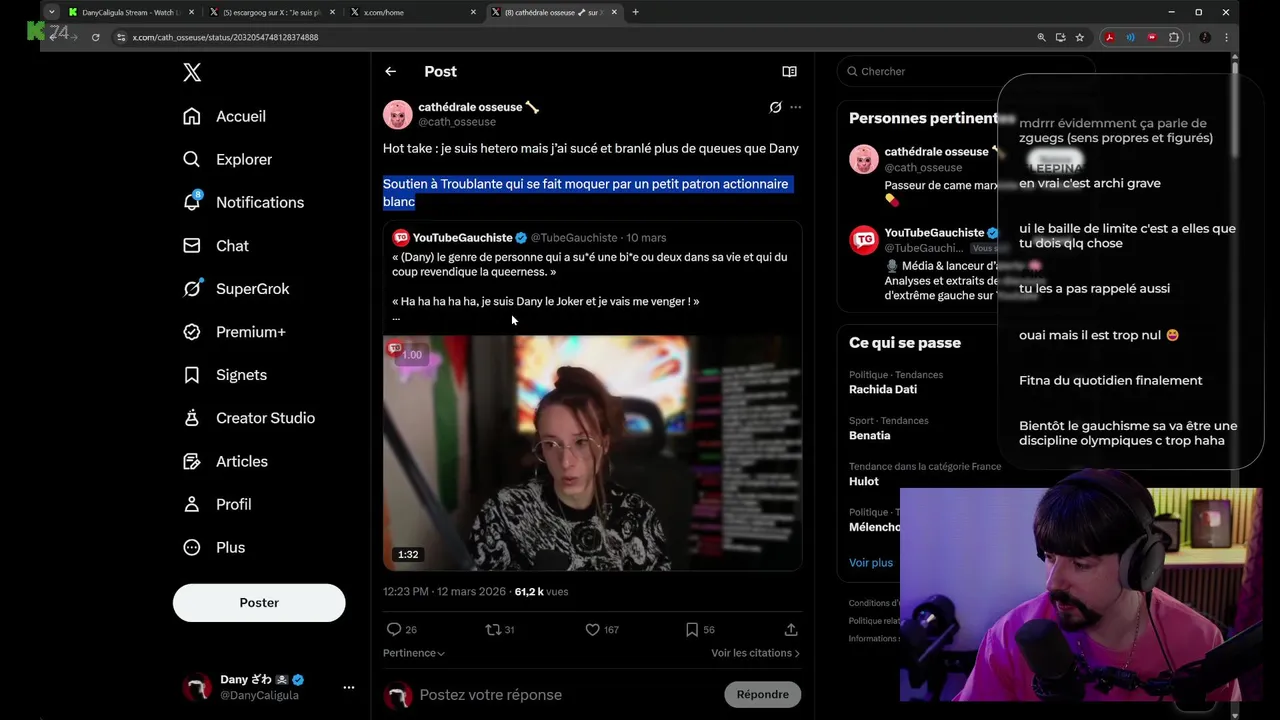The image size is (1280, 720).
Task: Open the Chat section
Action: 216,245
